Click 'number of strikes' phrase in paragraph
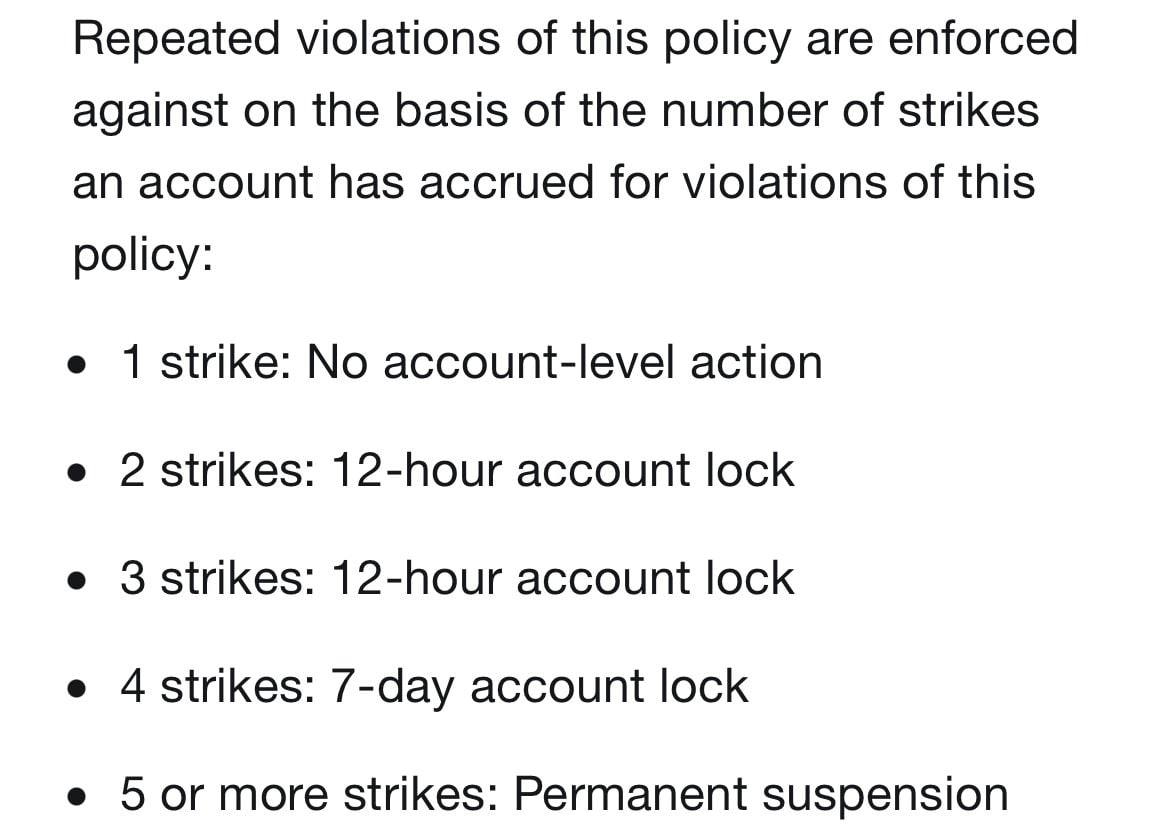This screenshot has width=1170, height=840. (850, 110)
